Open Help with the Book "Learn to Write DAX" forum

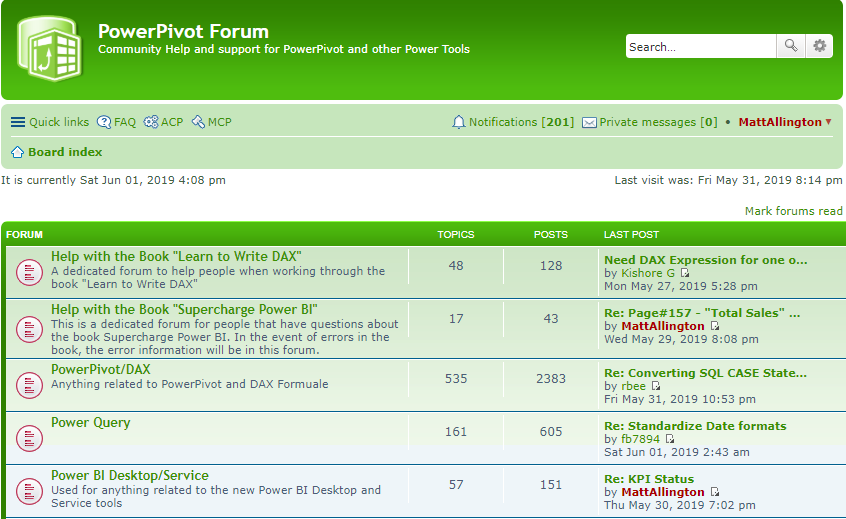(x=176, y=256)
